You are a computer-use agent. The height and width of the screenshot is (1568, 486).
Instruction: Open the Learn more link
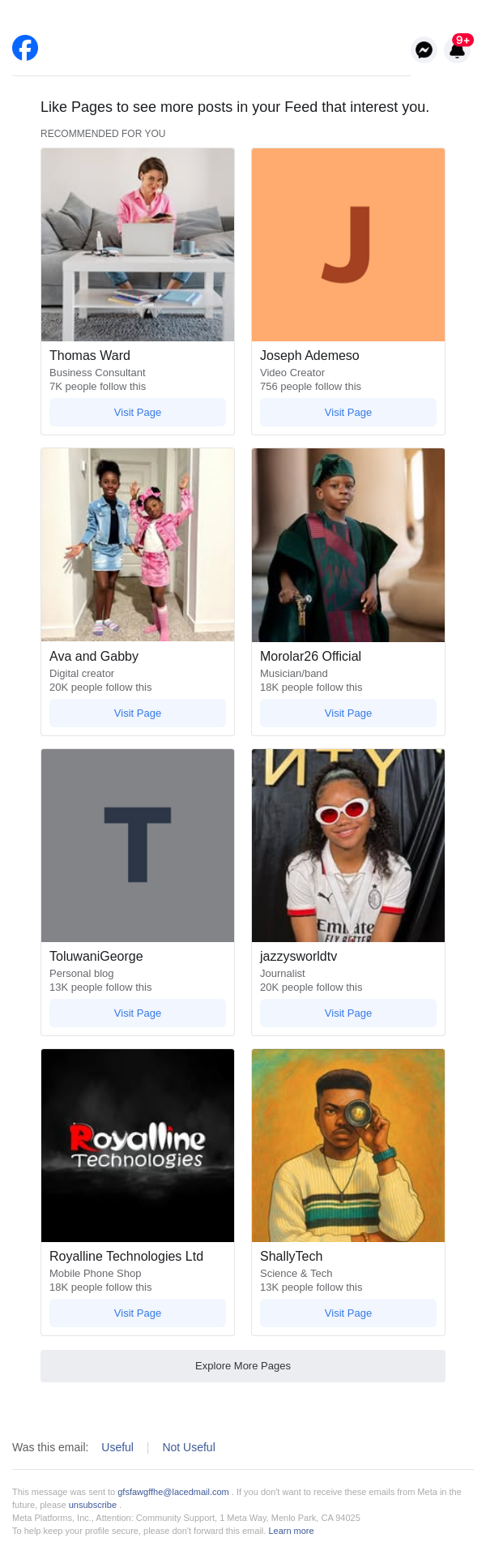pyautogui.click(x=291, y=1531)
